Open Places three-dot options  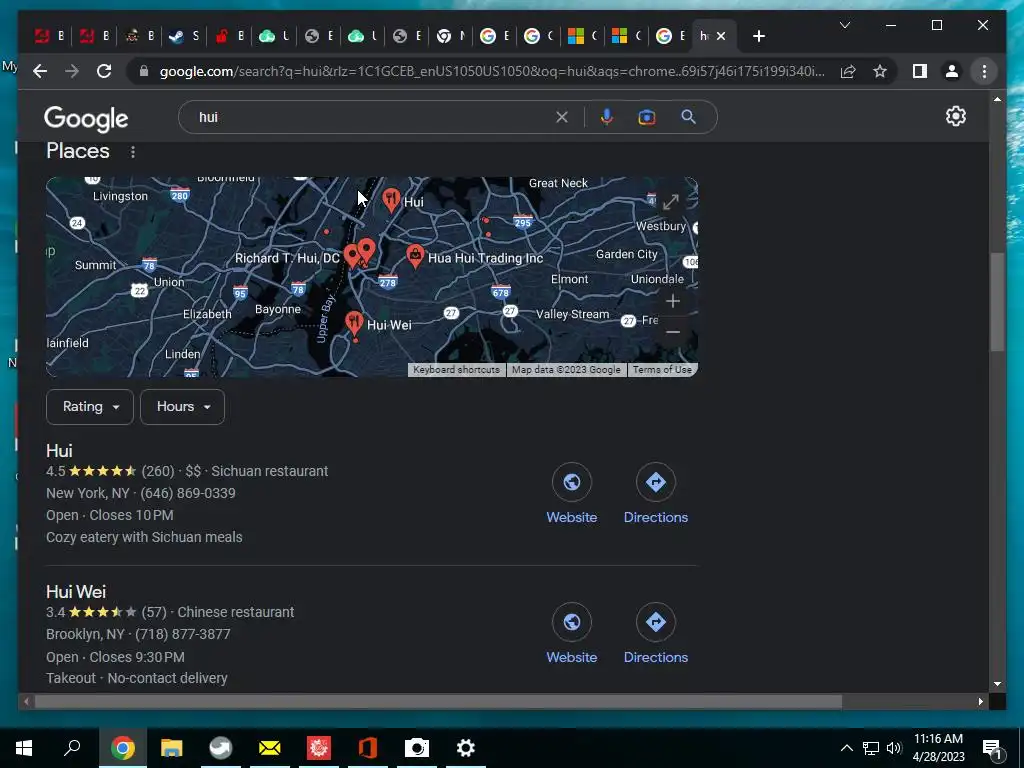[x=133, y=152]
